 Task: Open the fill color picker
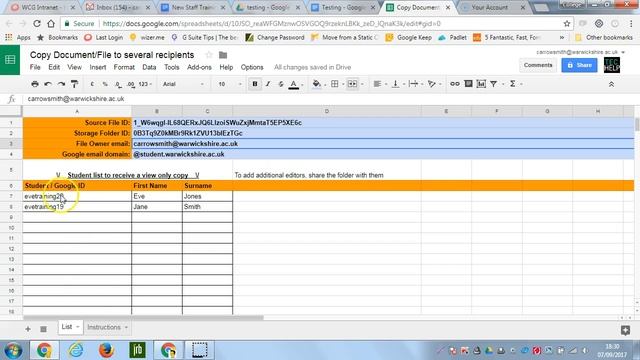point(317,84)
